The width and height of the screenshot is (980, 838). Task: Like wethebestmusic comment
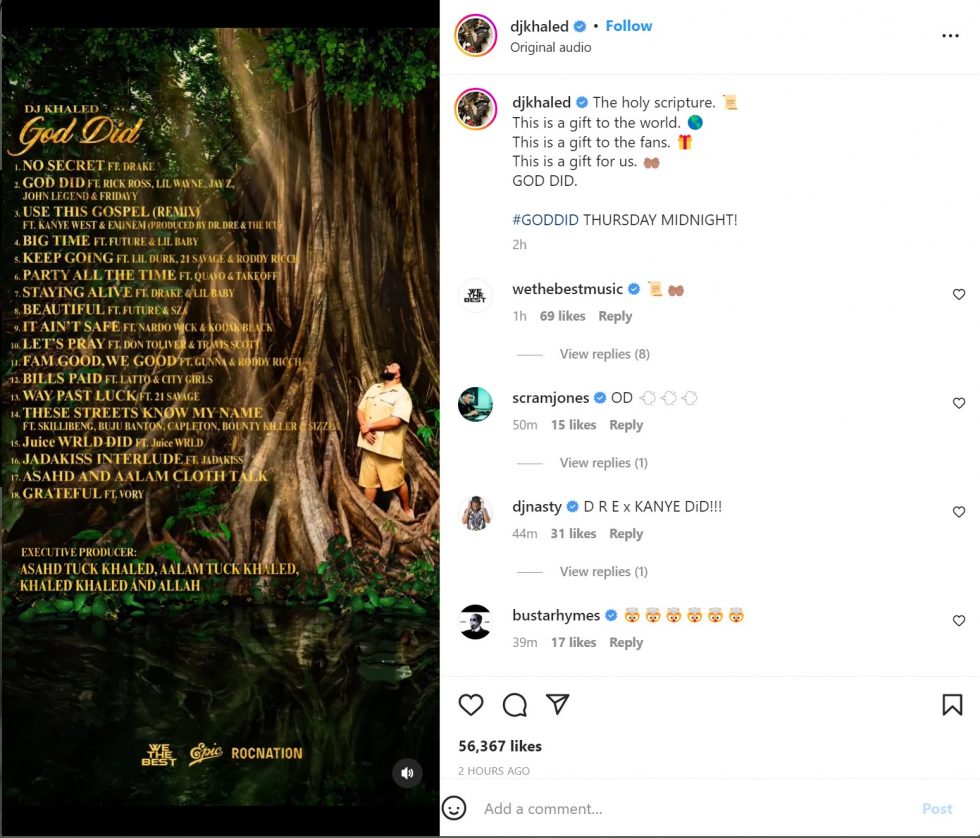click(958, 294)
